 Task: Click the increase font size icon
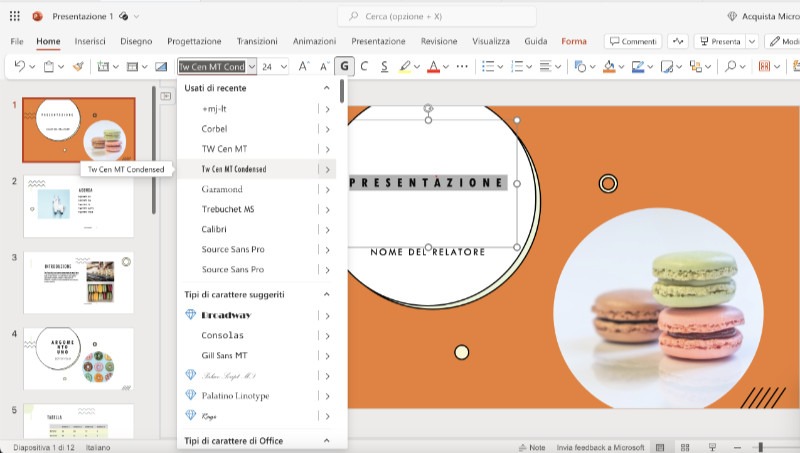coord(304,66)
